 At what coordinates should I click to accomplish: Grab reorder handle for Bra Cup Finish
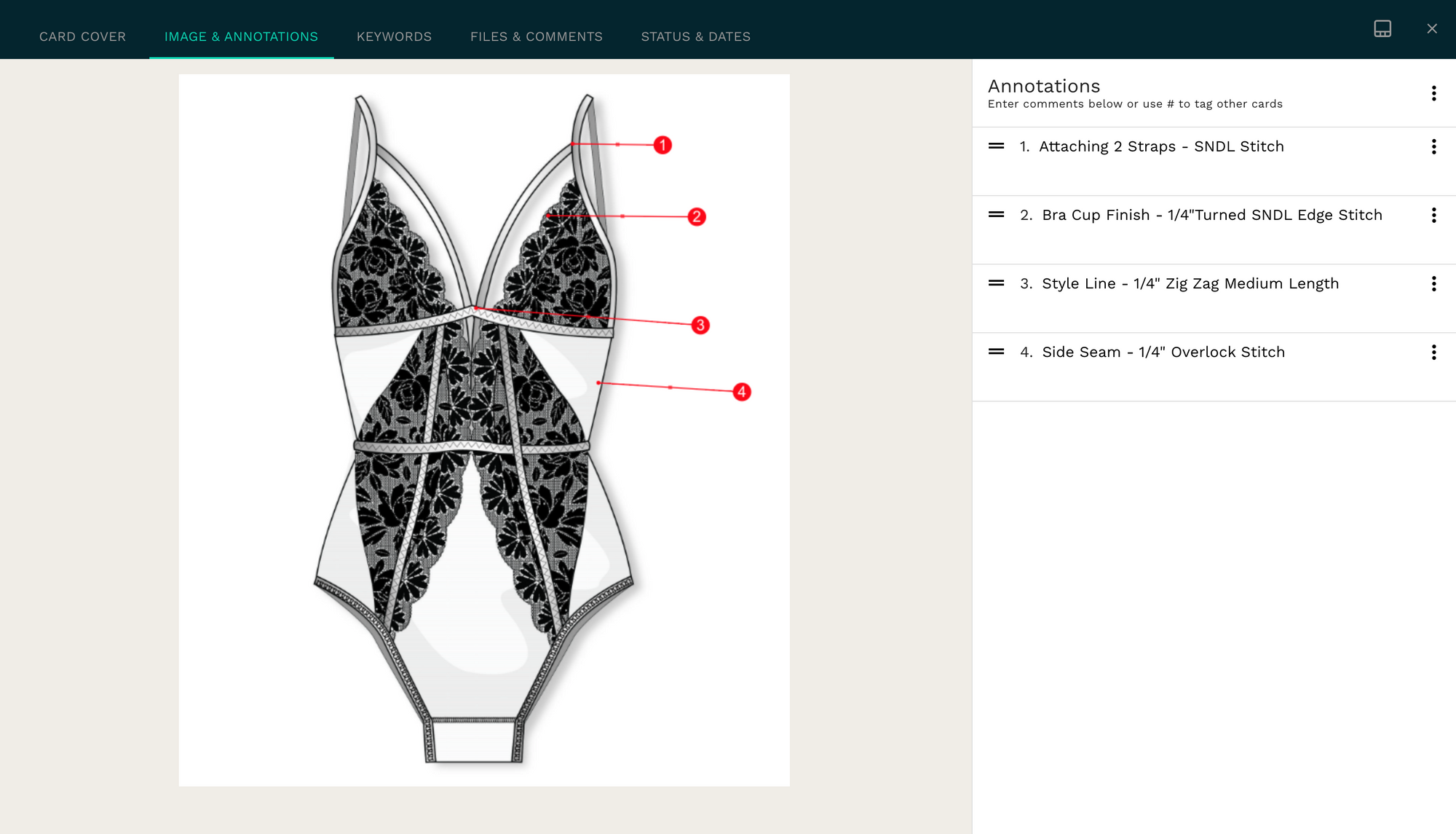(x=996, y=215)
